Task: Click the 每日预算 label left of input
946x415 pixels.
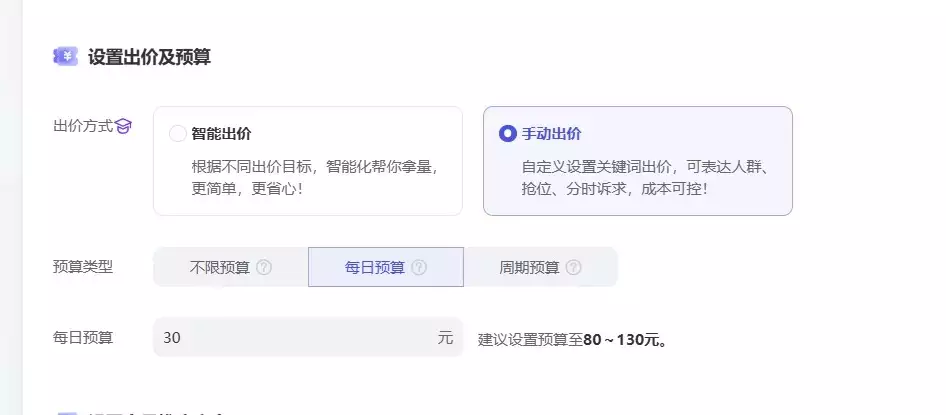Action: [x=83, y=338]
